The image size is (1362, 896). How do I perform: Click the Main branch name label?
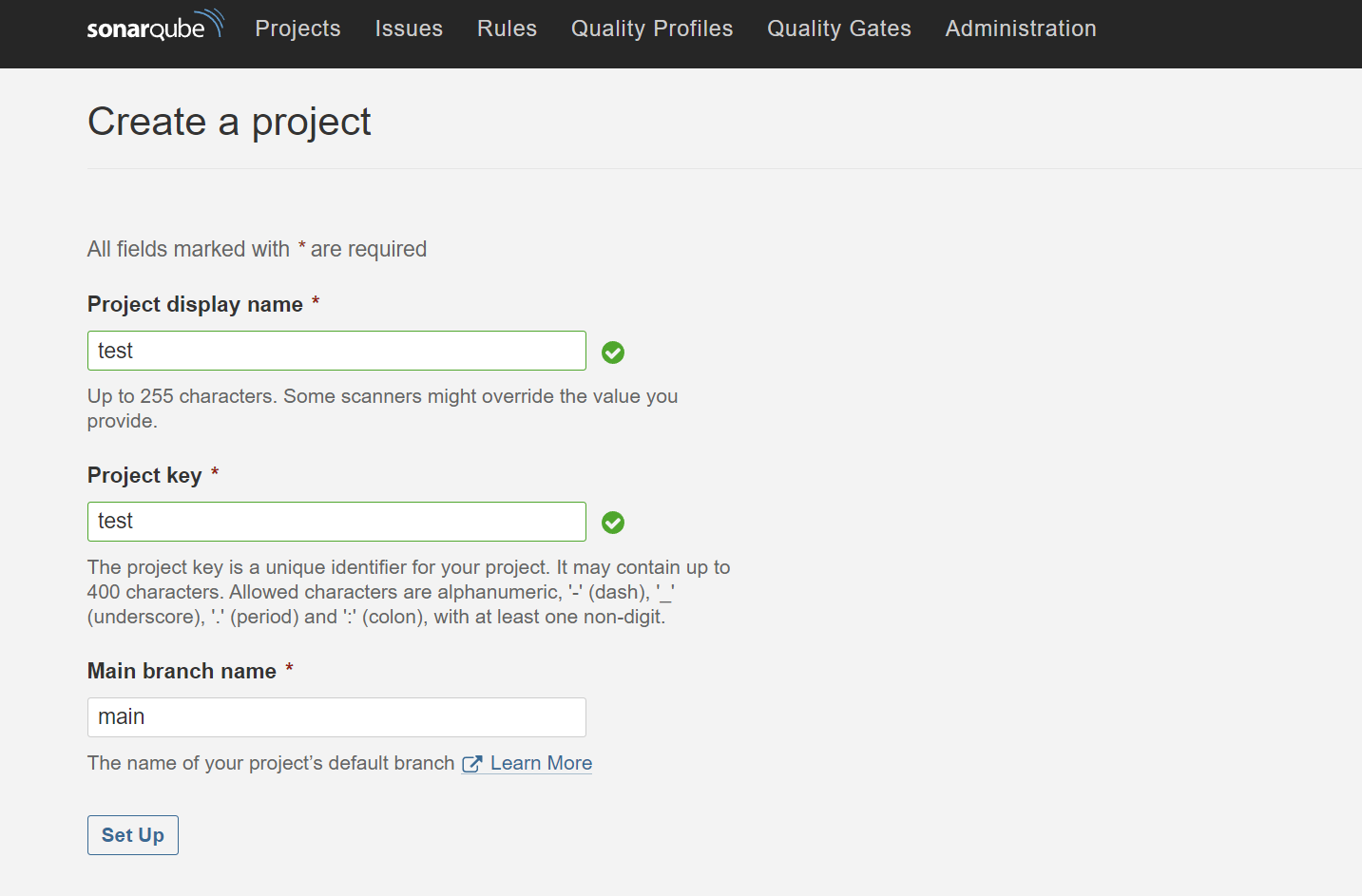tap(182, 671)
